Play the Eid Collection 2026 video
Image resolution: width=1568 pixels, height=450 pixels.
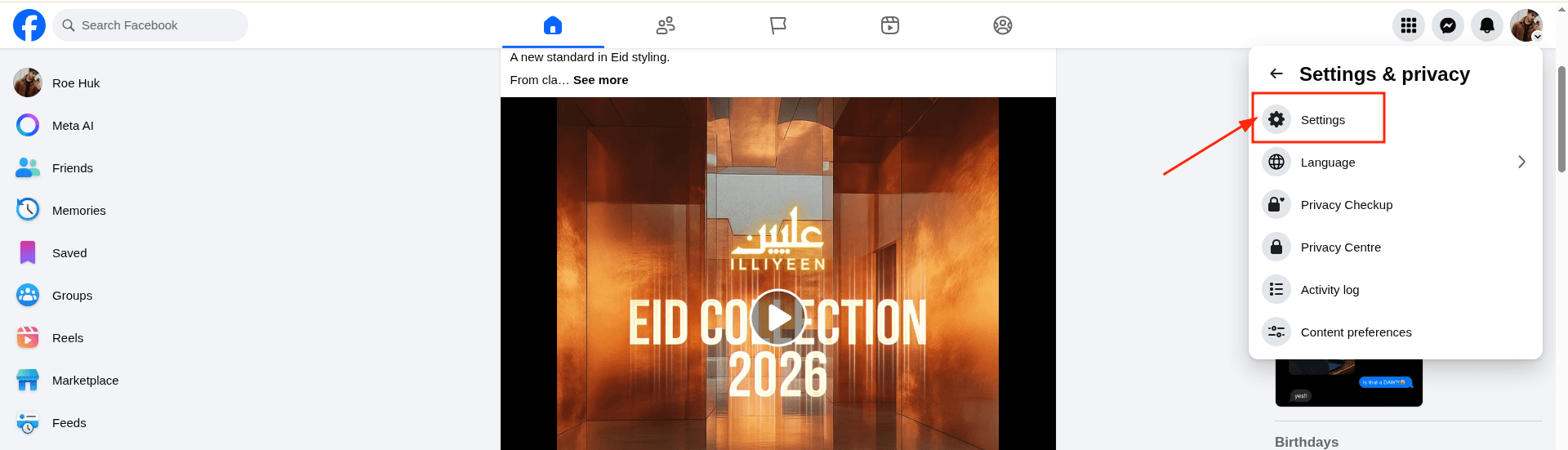(777, 317)
